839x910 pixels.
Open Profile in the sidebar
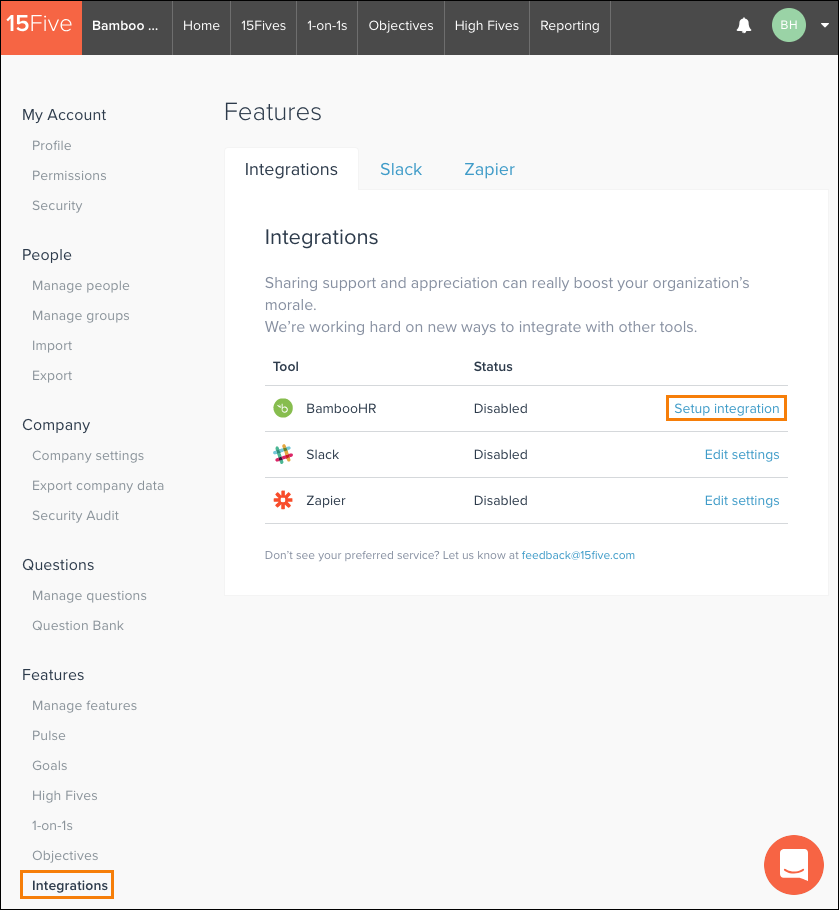[52, 145]
